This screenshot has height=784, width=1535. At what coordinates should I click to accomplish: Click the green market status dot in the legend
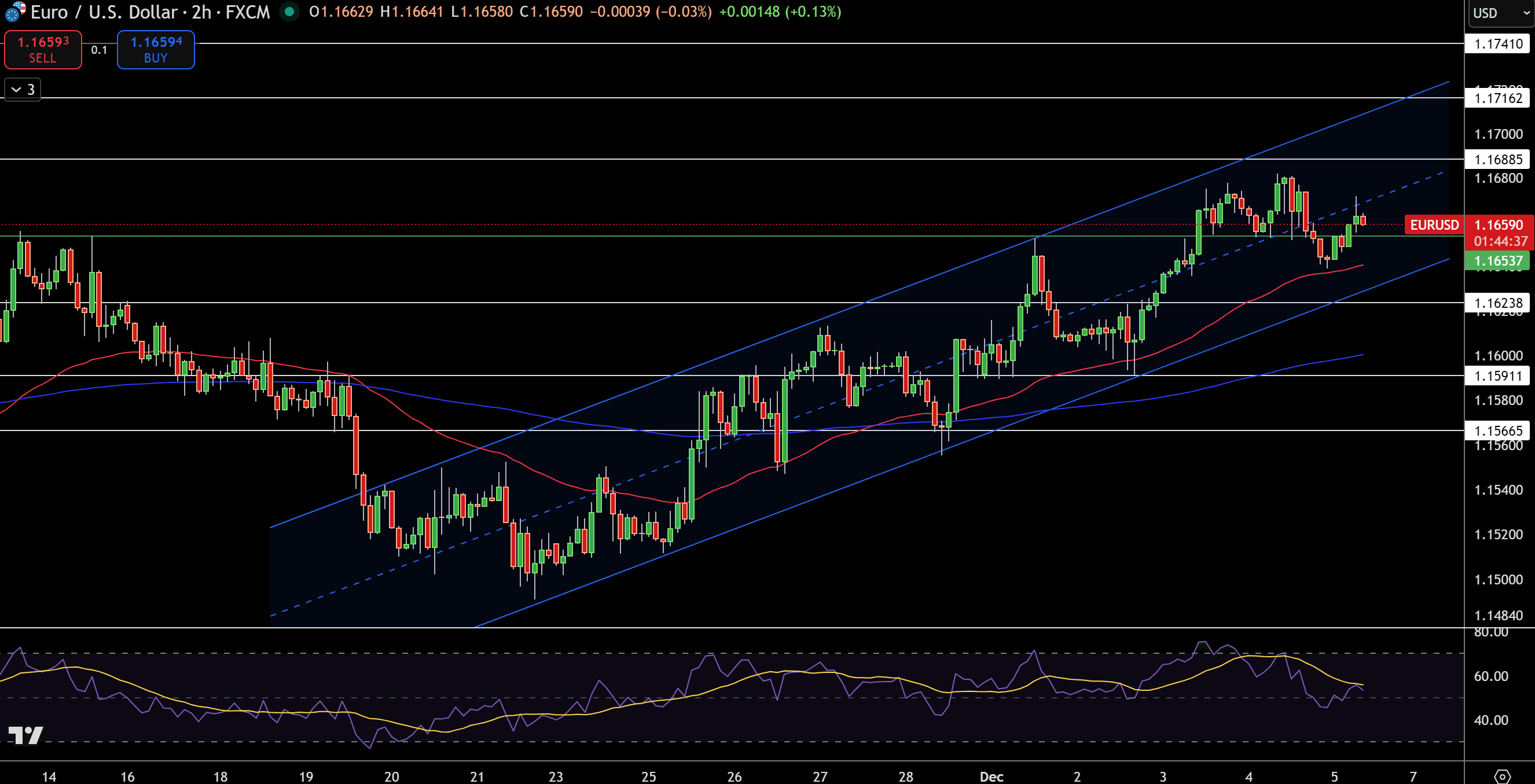click(288, 12)
